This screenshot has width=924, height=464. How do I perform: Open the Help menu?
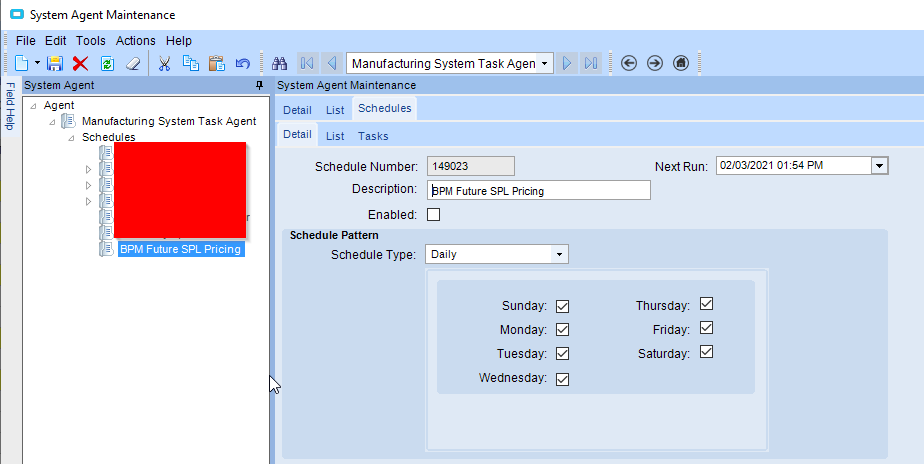coord(179,41)
